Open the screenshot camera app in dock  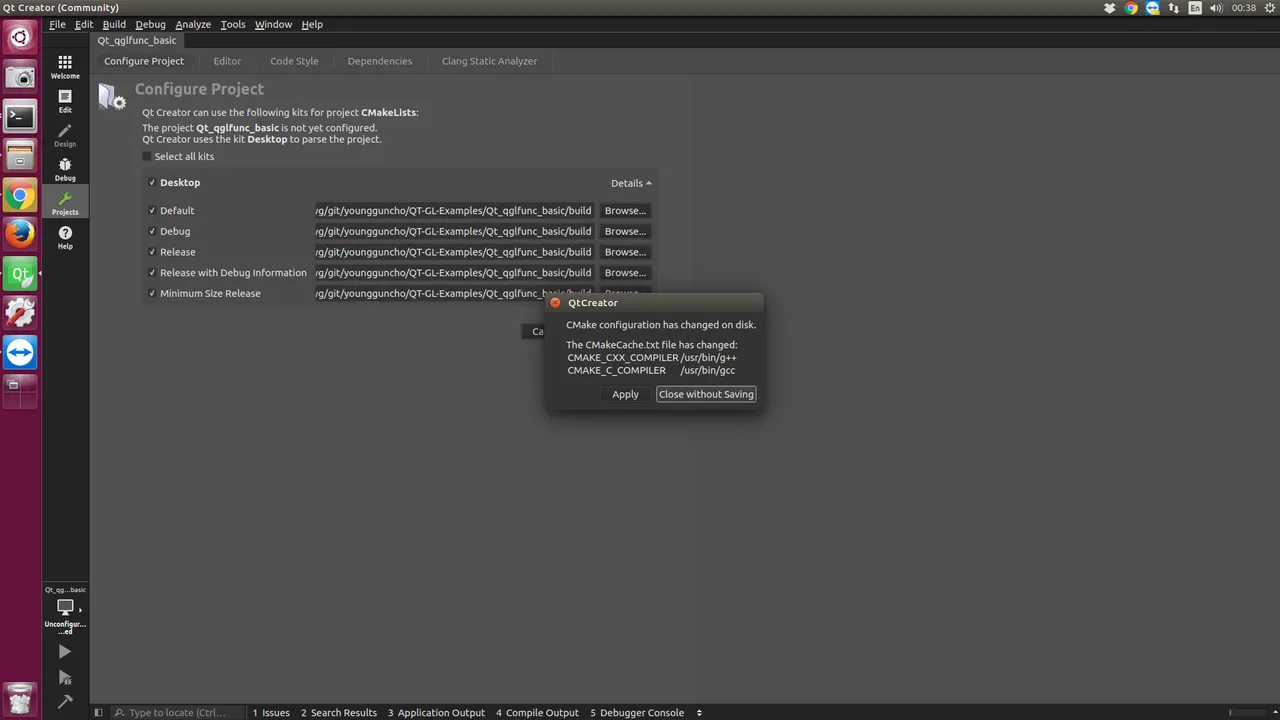[20, 77]
